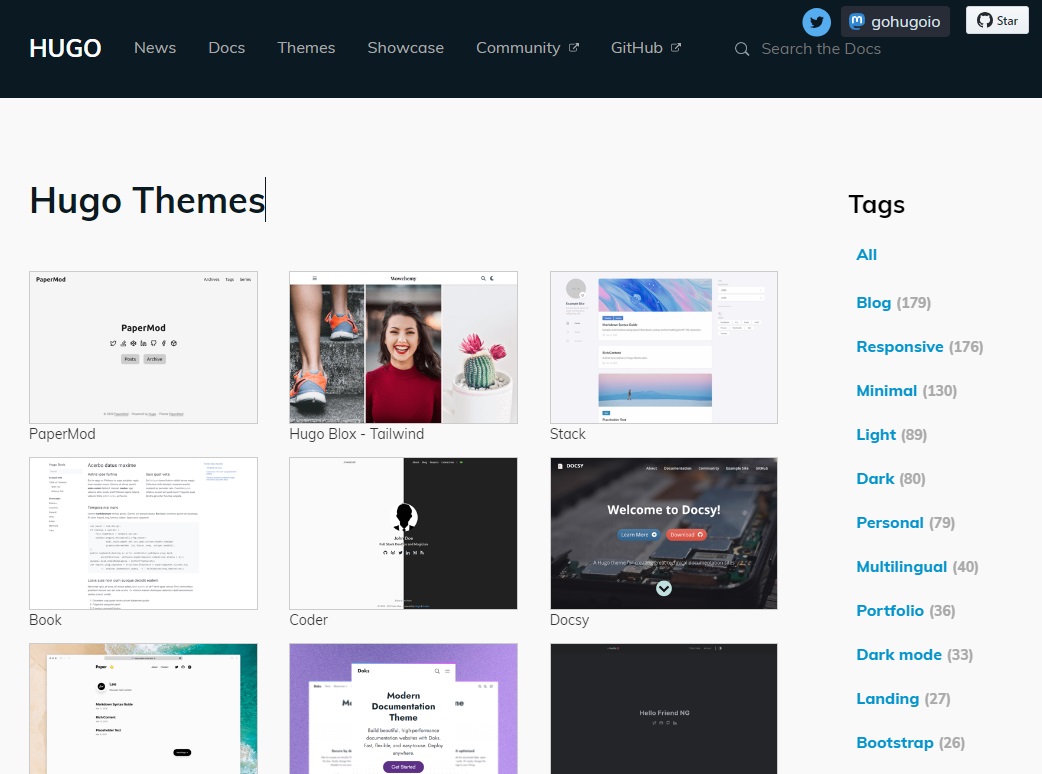The height and width of the screenshot is (774, 1042).
Task: Click the Mastodon gohugoio button
Action: tap(895, 22)
